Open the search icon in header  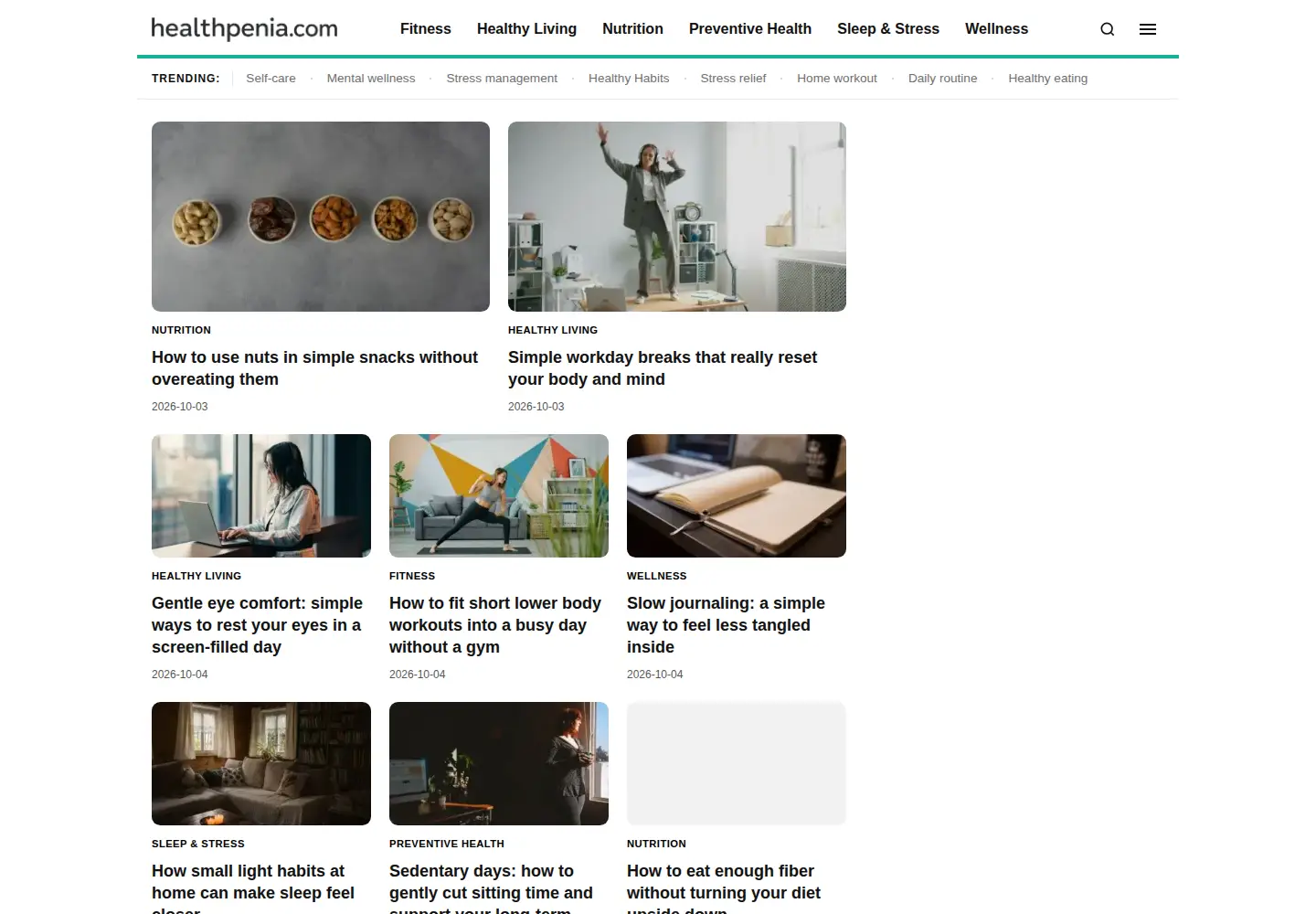(1107, 29)
